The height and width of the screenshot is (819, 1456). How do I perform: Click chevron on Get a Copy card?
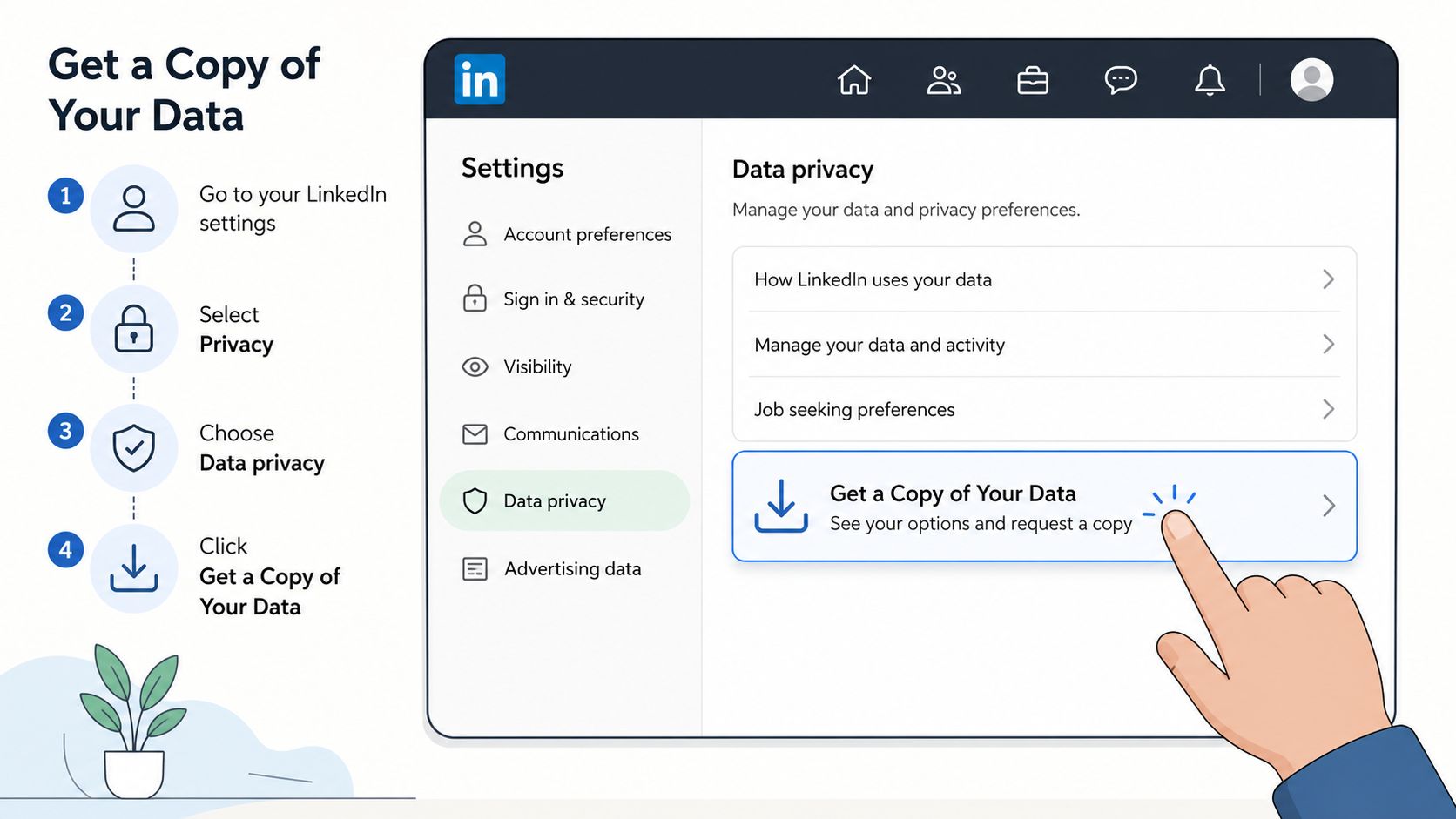pos(1328,506)
